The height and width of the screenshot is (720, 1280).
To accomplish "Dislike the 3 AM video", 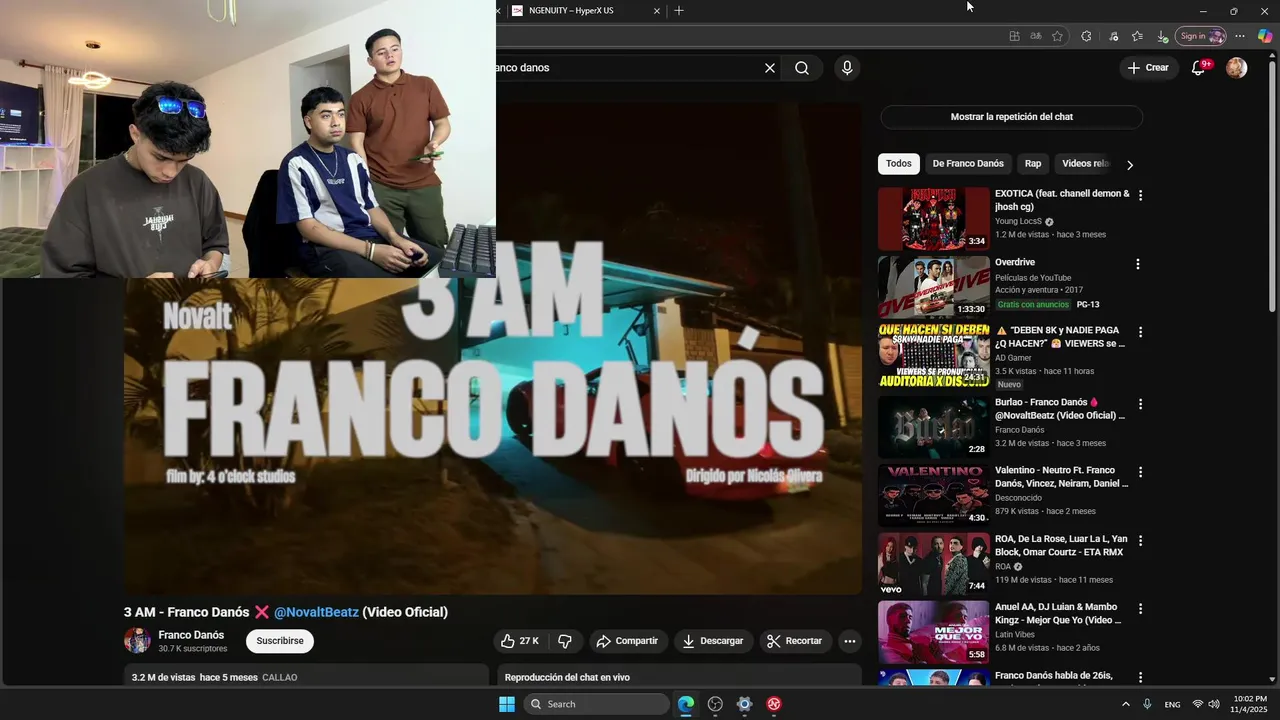I will click(x=565, y=641).
